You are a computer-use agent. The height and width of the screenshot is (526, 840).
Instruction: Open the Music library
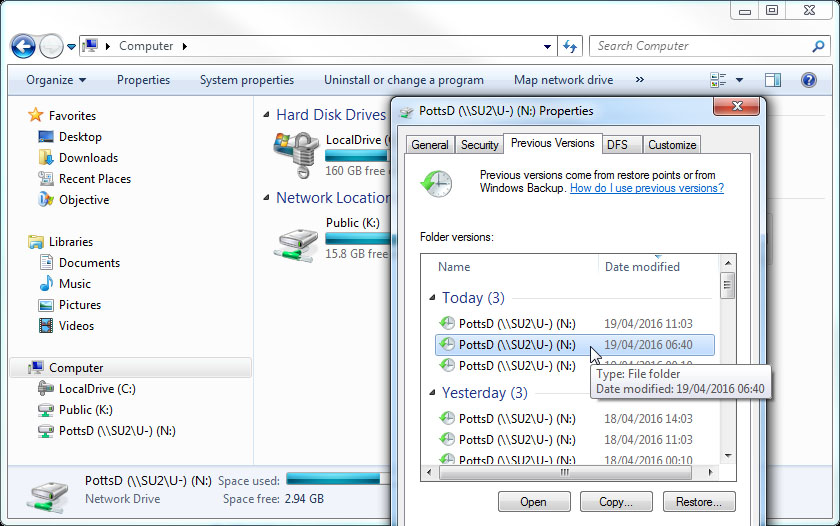tap(74, 283)
